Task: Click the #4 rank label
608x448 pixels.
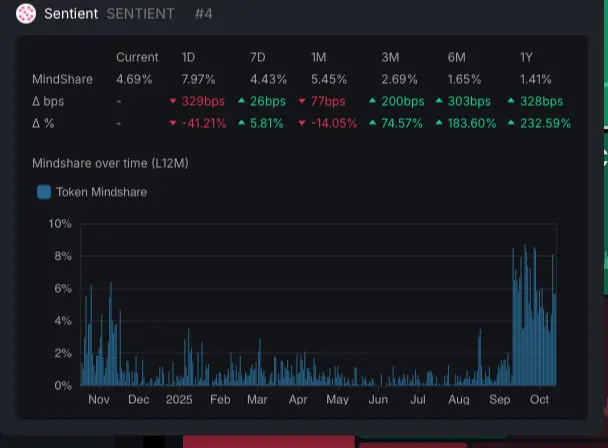Action: click(204, 14)
